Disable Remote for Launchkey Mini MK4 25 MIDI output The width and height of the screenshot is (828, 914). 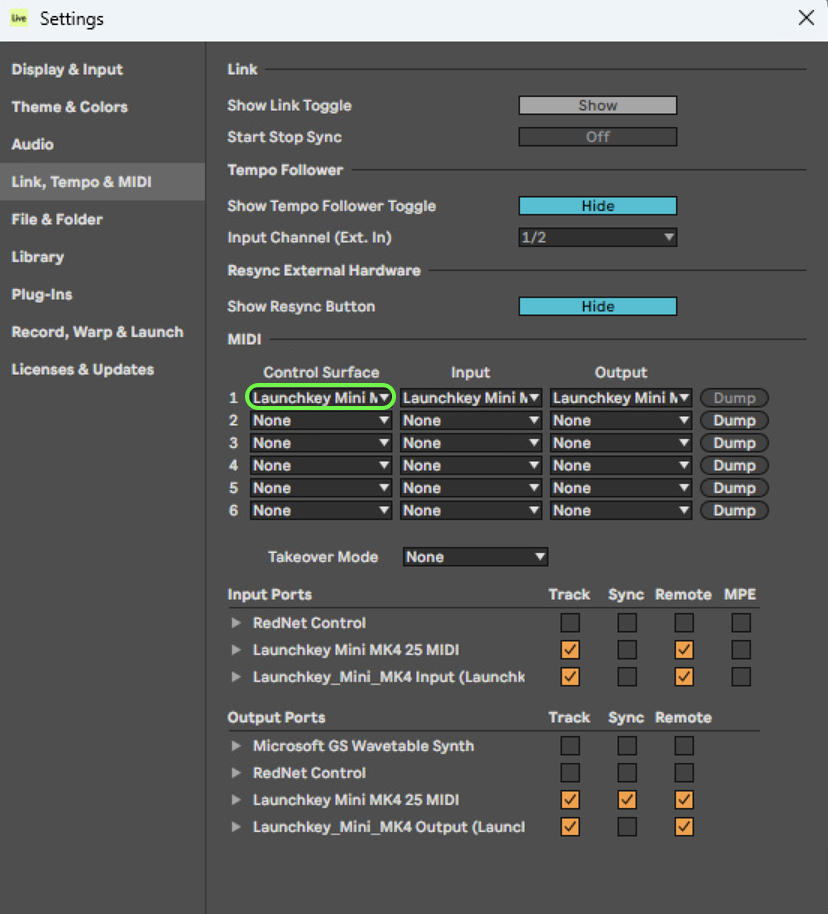coord(684,800)
